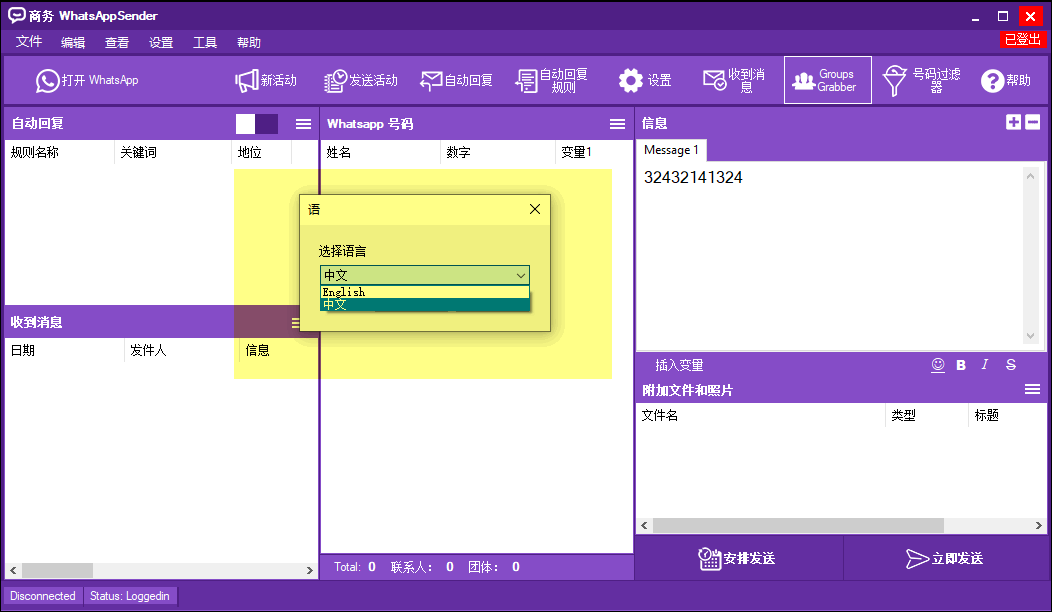Choose 中文 from the language list

point(425,305)
